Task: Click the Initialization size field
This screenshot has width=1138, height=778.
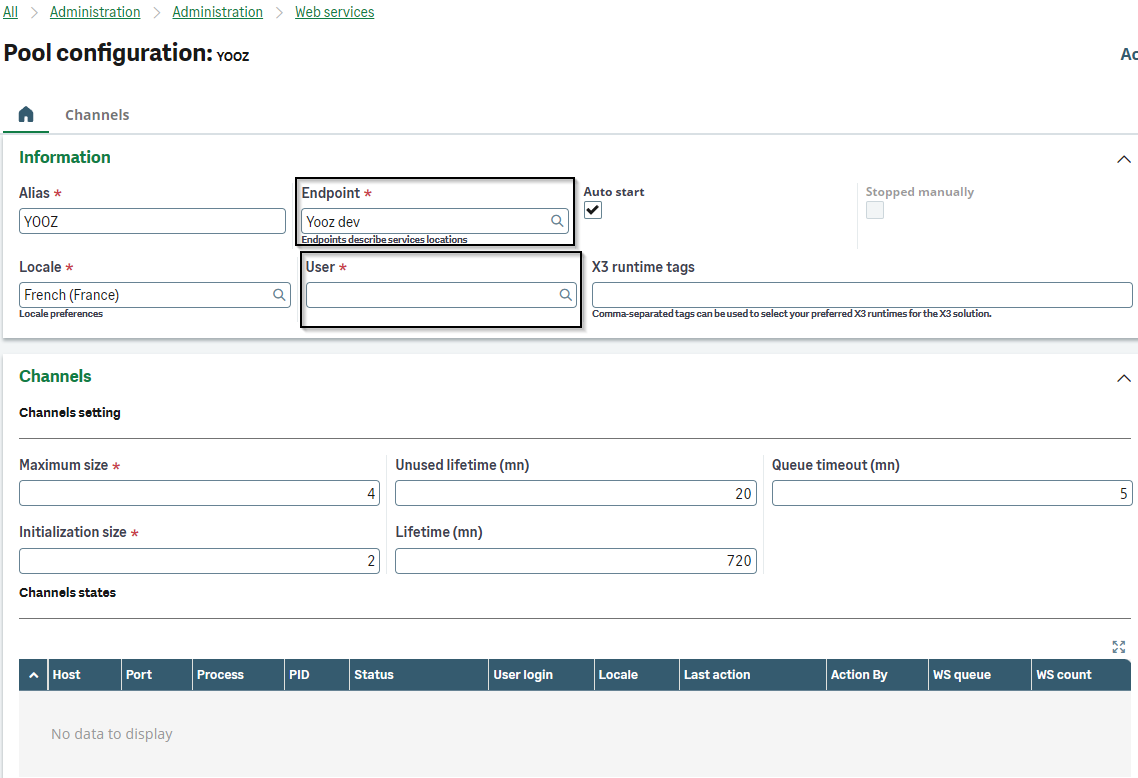Action: click(x=200, y=560)
